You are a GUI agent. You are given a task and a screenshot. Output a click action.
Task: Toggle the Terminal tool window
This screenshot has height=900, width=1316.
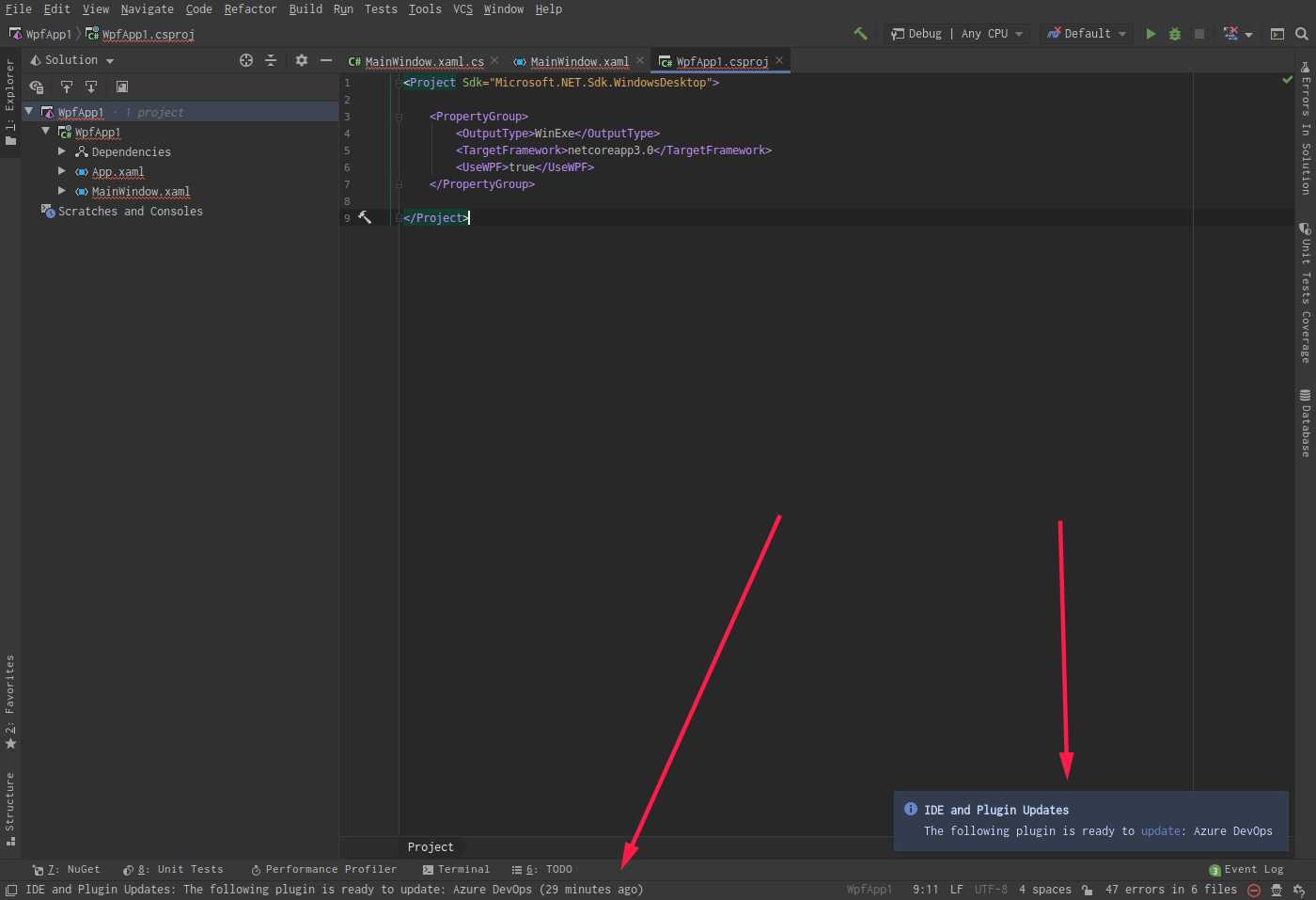456,870
